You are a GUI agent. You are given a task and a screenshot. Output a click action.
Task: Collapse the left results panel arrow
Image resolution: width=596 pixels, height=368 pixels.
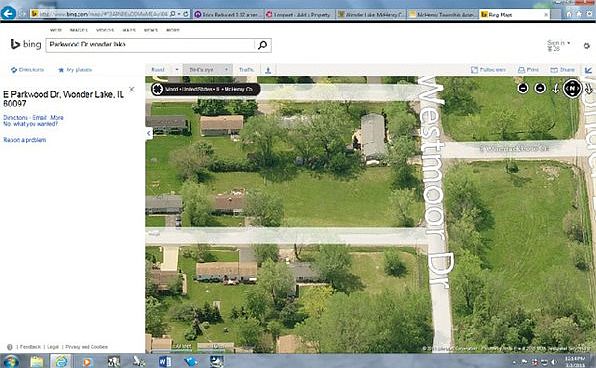pyautogui.click(x=149, y=133)
